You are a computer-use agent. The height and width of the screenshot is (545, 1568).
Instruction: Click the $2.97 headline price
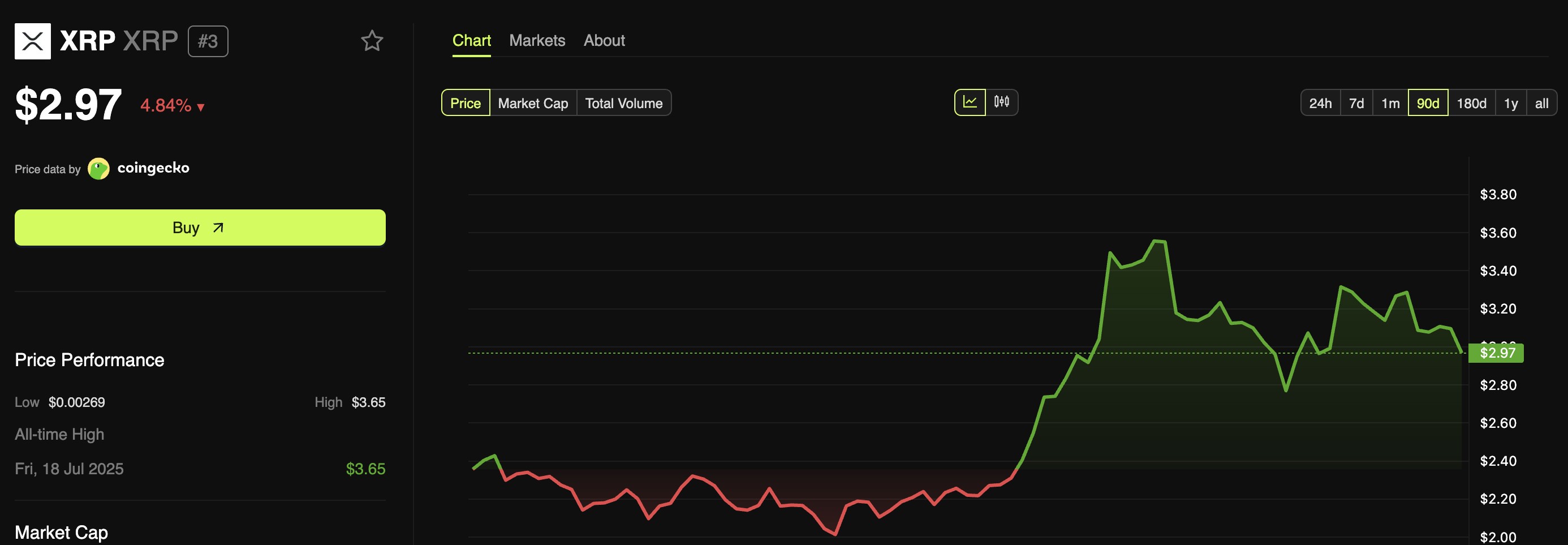(68, 105)
